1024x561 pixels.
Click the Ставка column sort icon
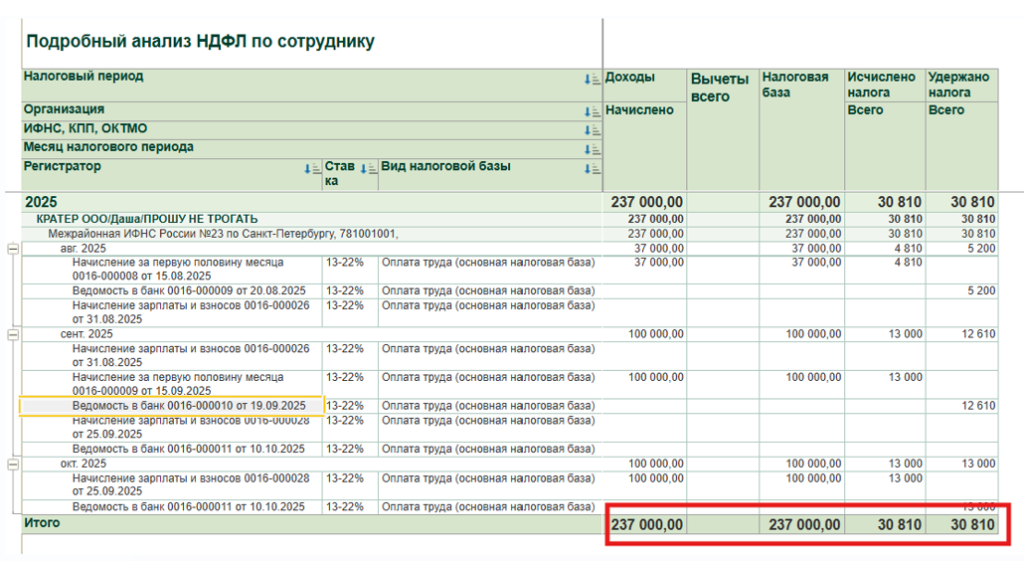coord(367,169)
